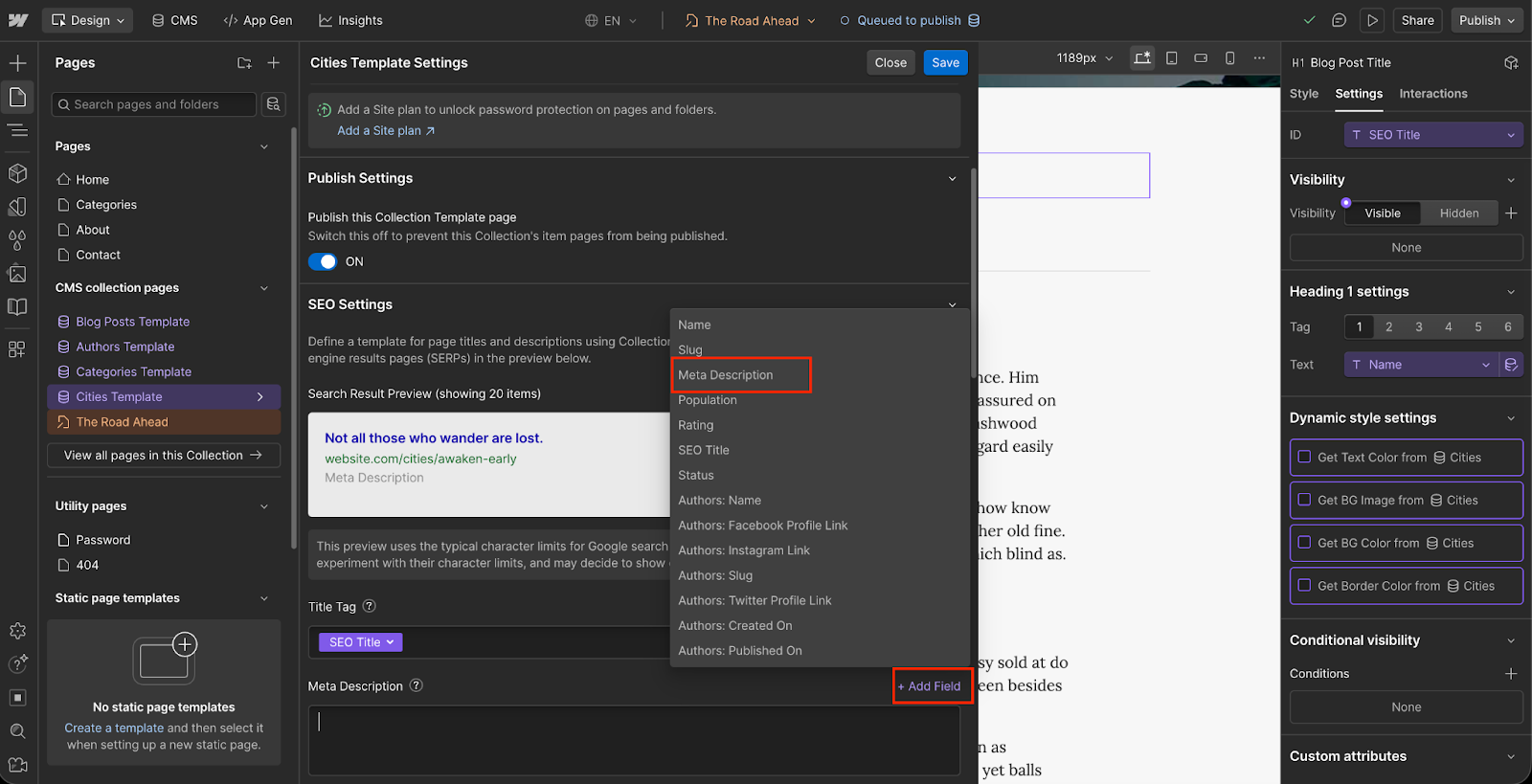Select the Blog Posts Template page

(x=133, y=322)
